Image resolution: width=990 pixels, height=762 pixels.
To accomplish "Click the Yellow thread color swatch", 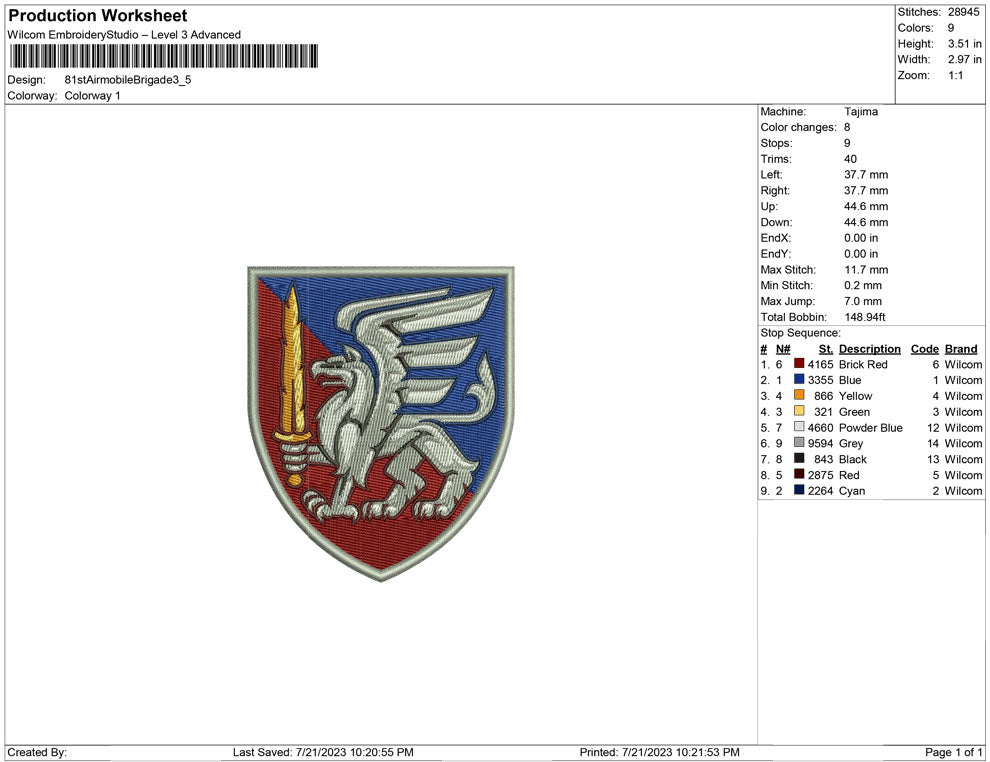I will 799,395.
